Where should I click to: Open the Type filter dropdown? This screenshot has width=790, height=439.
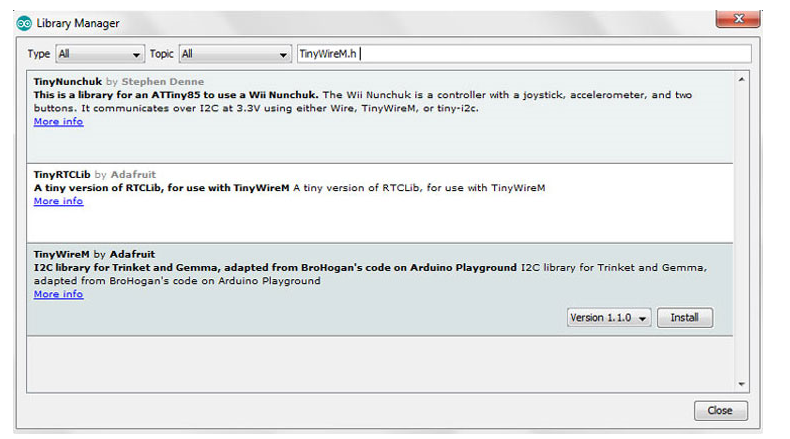pyautogui.click(x=99, y=54)
